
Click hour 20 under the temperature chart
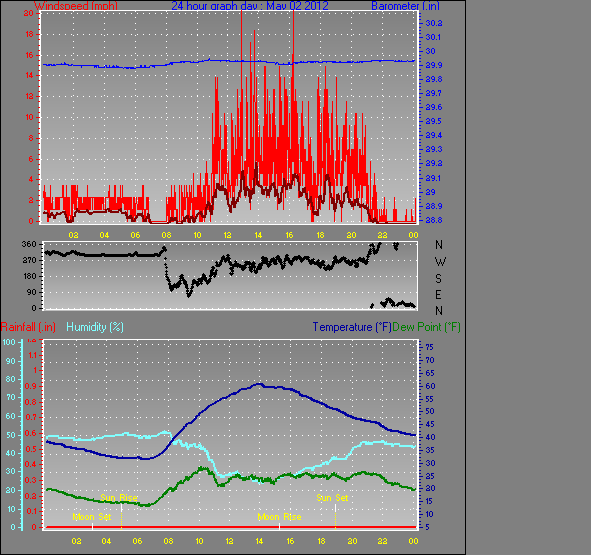(352, 541)
